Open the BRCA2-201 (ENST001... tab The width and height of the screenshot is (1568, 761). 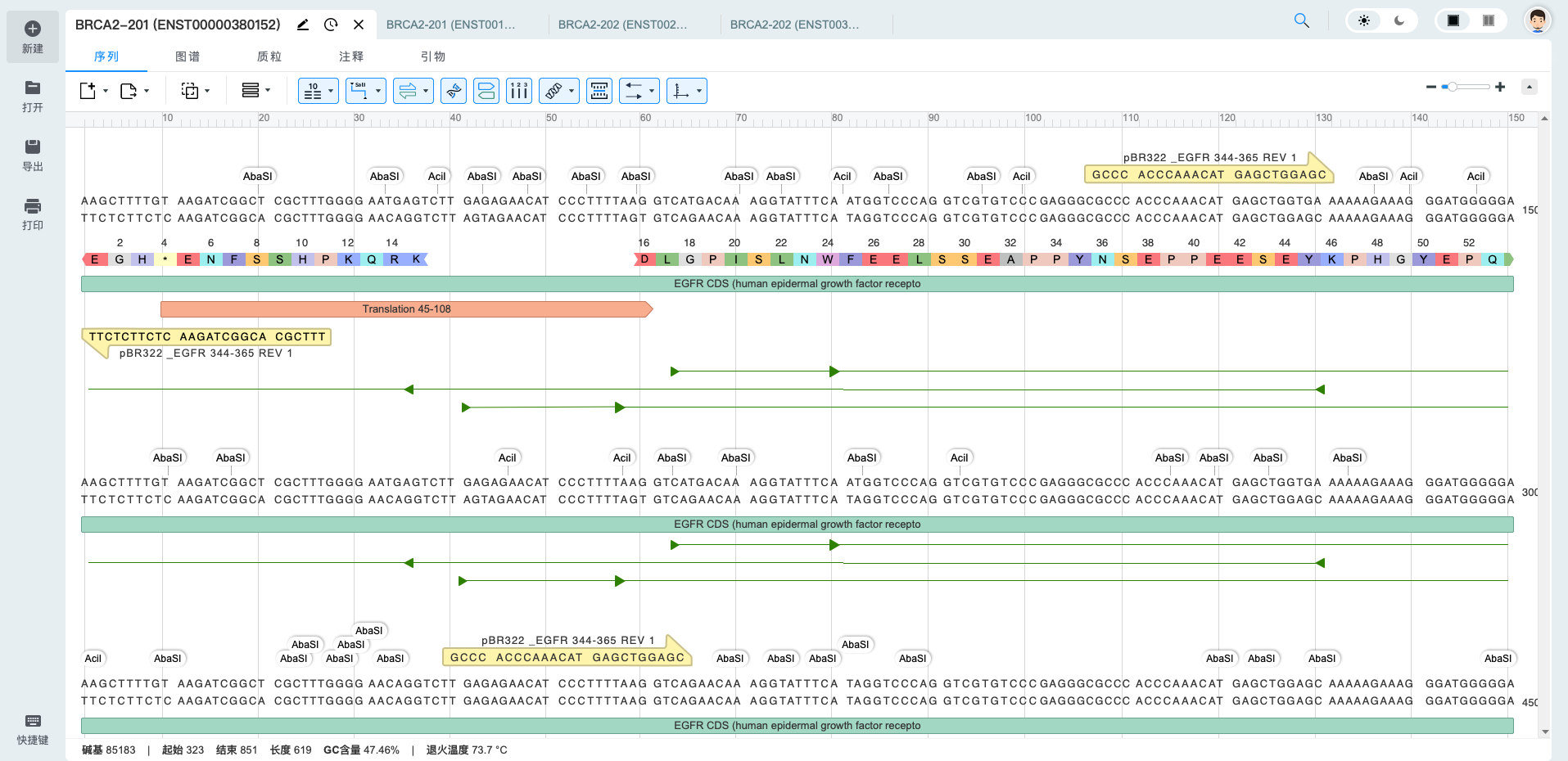pos(451,25)
